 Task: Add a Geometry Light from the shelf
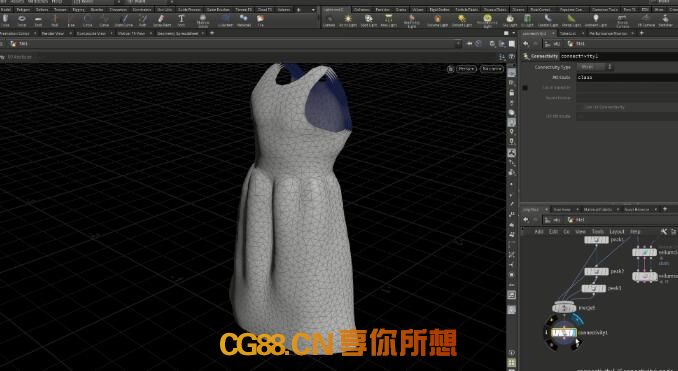click(411, 21)
